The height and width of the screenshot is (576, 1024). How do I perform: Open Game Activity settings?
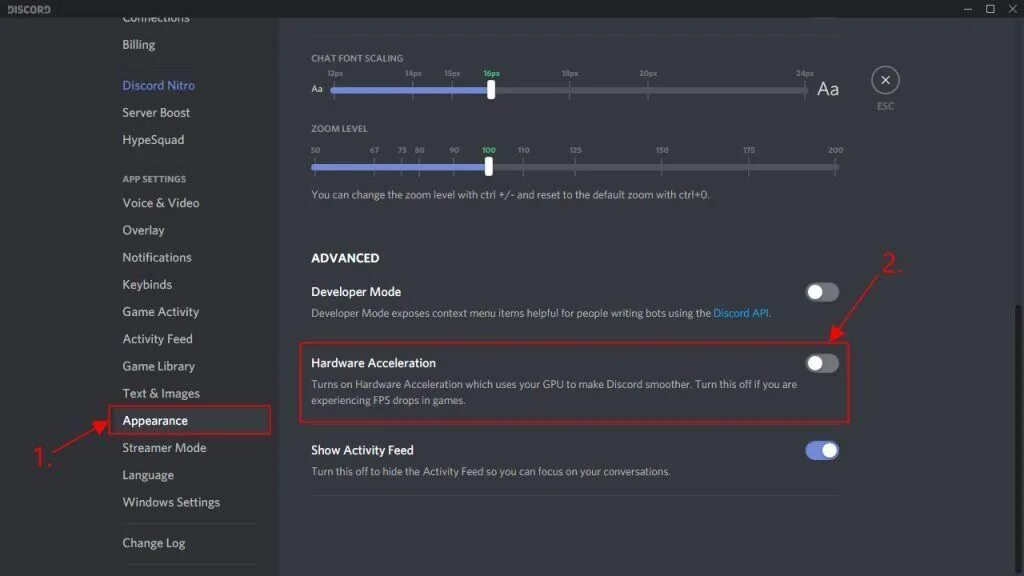(x=161, y=312)
